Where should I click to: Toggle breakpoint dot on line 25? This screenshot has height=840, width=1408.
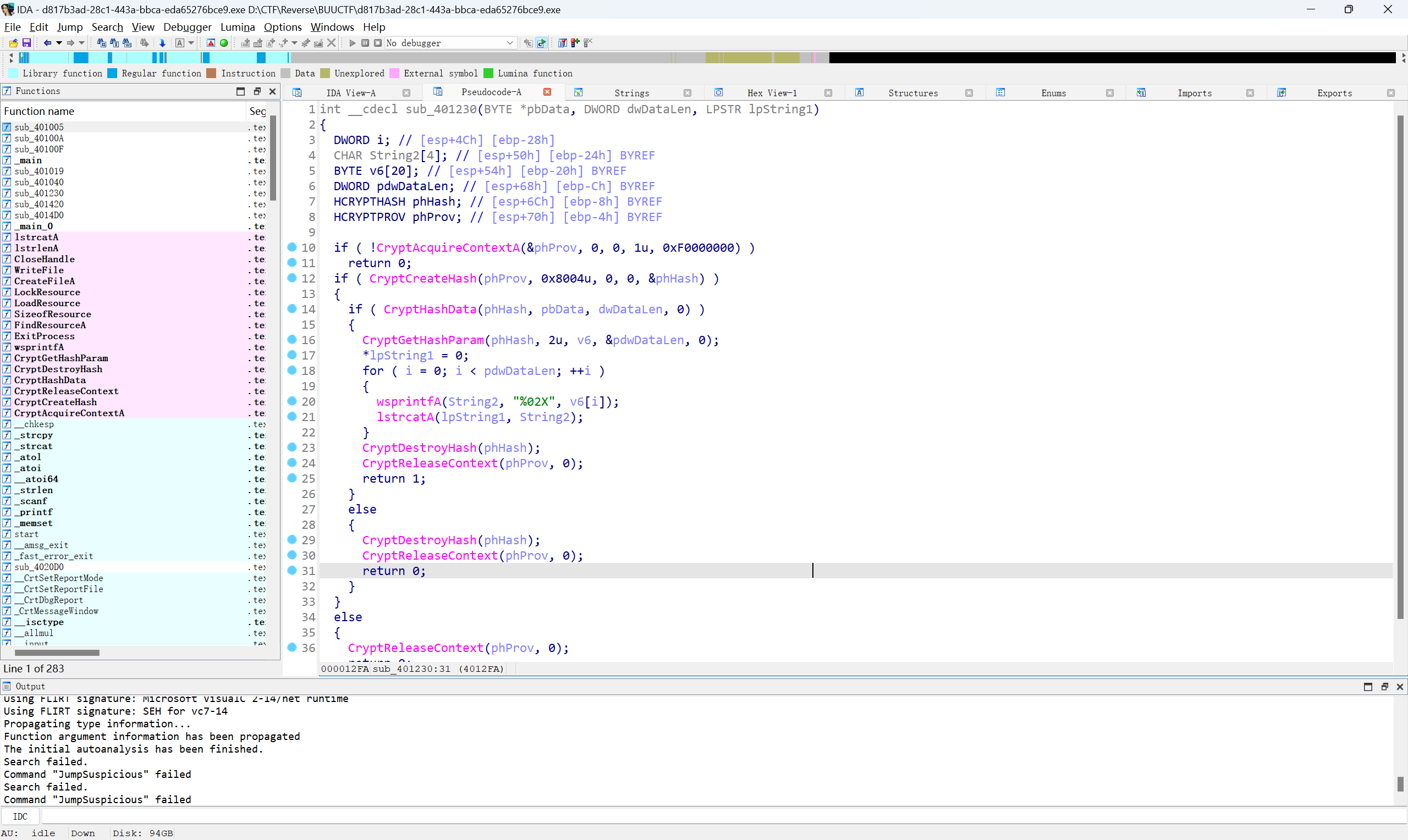click(292, 478)
